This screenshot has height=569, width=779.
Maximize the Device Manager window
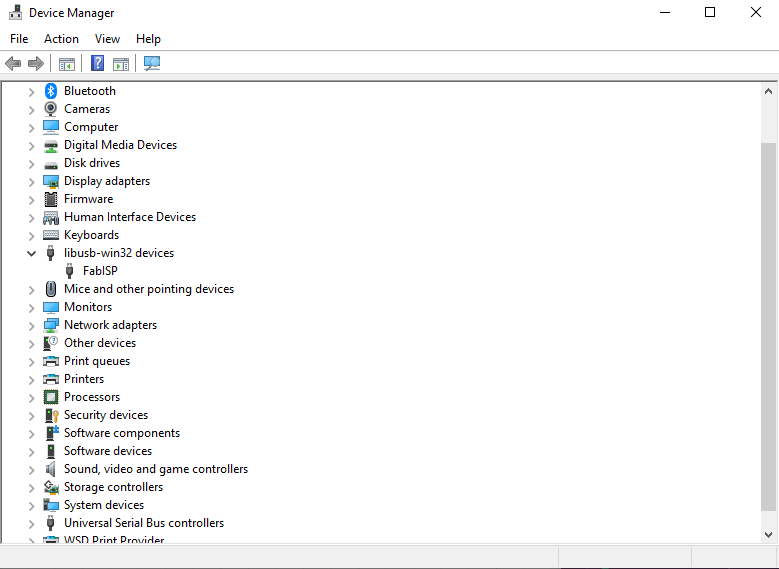710,12
